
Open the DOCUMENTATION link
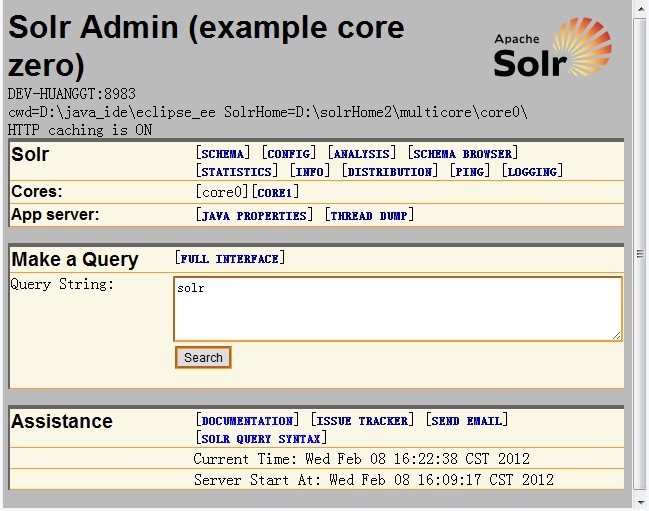[247, 420]
